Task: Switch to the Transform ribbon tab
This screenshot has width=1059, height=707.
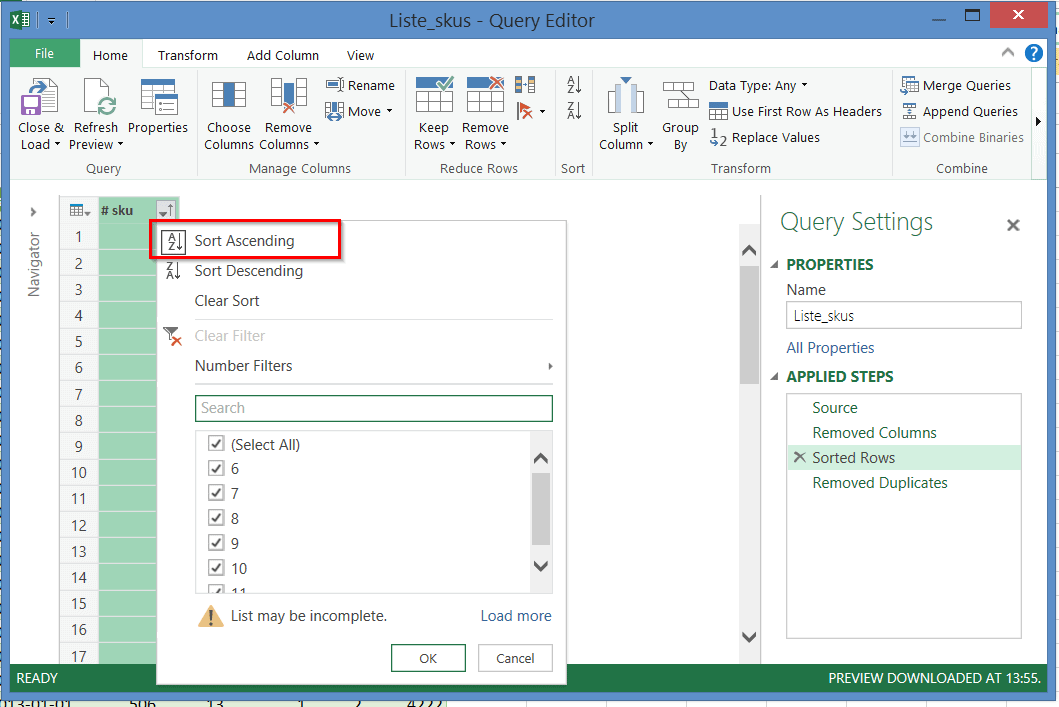Action: [x=187, y=55]
